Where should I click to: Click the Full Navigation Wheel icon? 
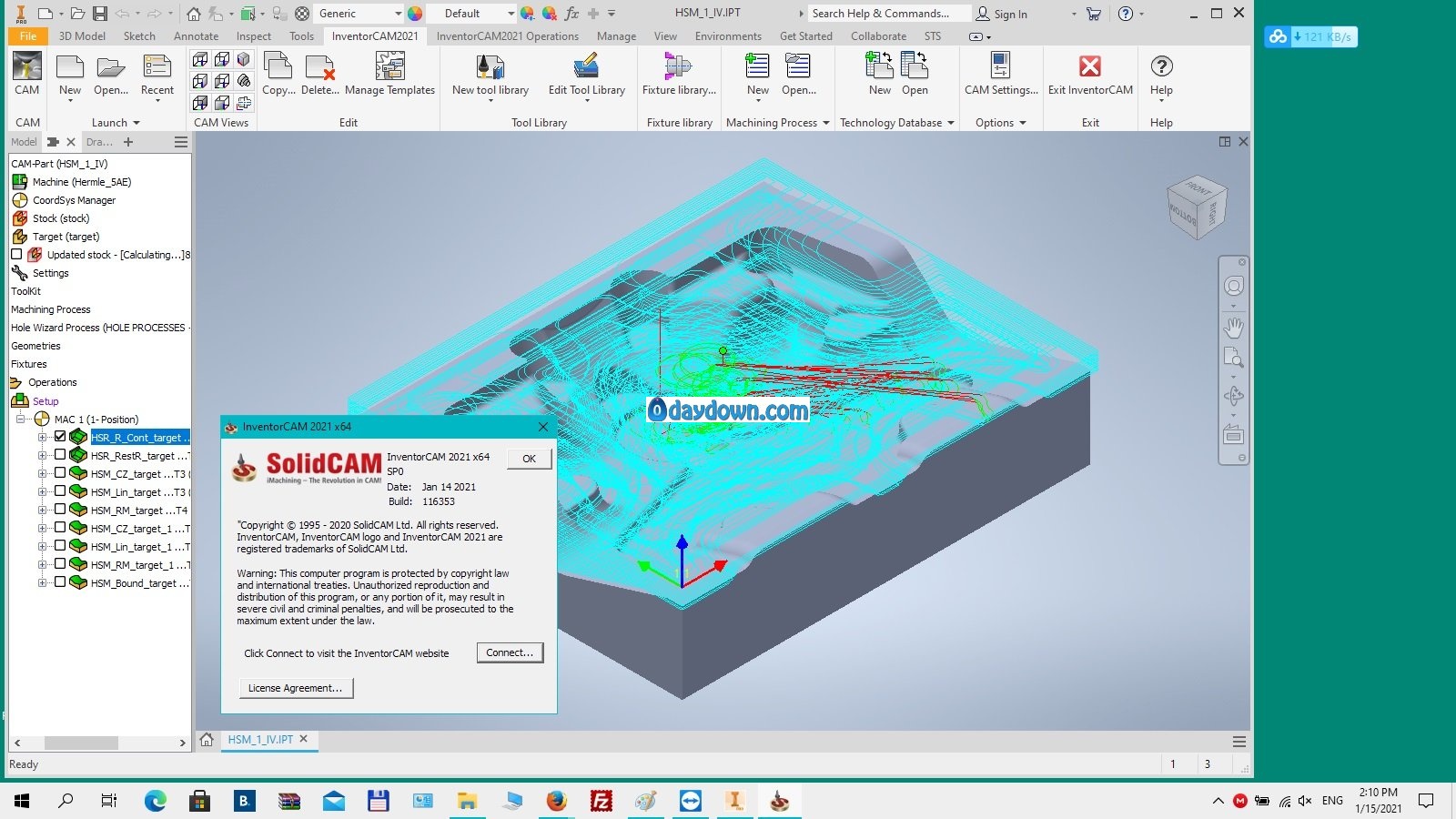click(x=1233, y=286)
